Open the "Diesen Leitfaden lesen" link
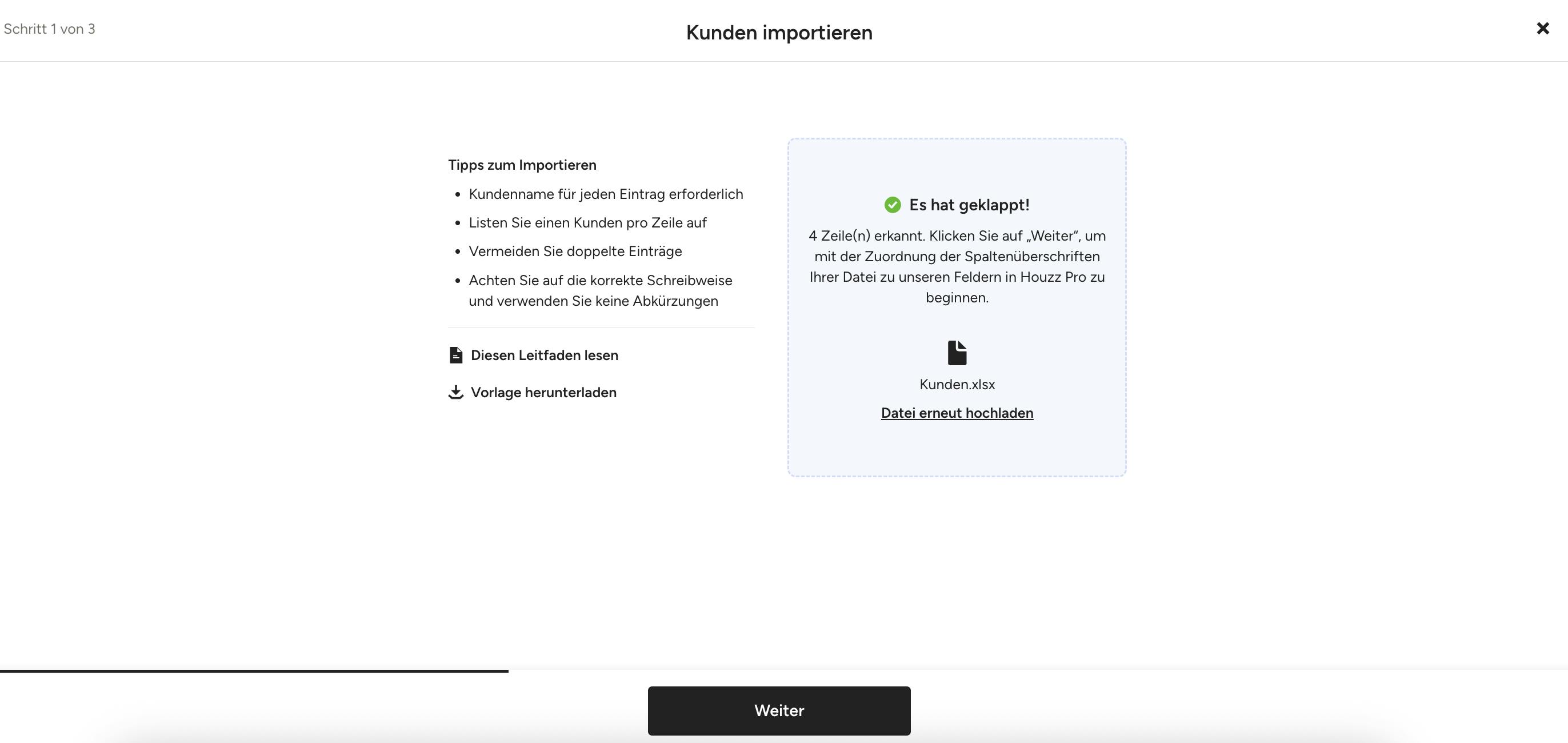 click(544, 355)
